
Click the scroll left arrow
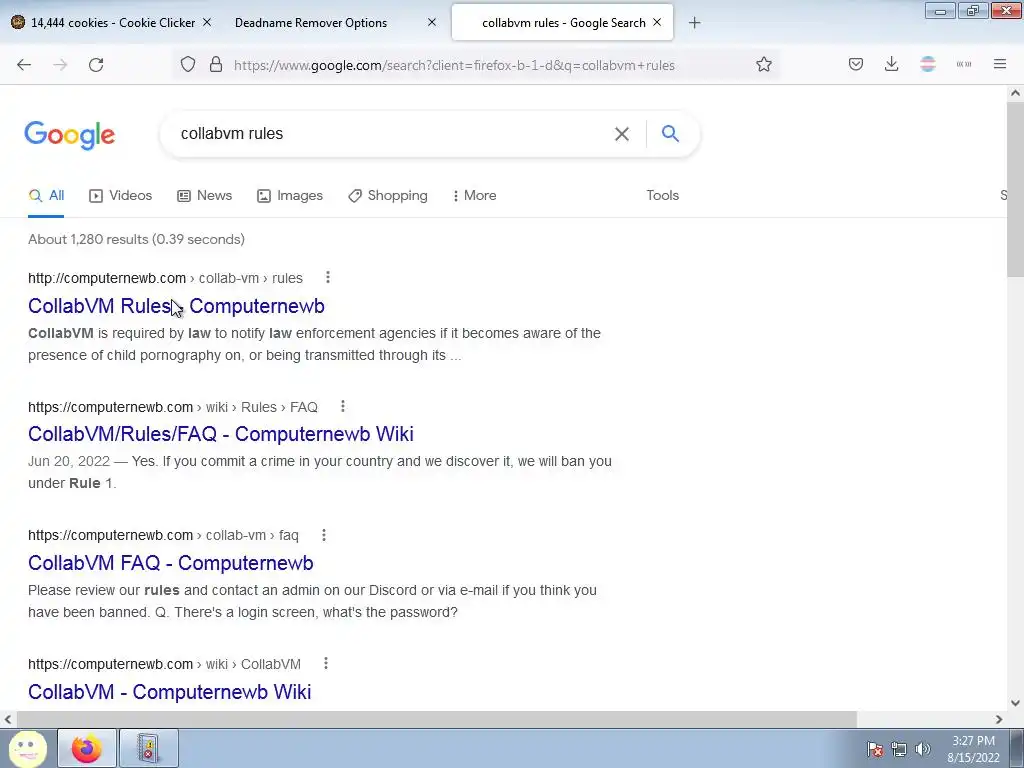(8, 719)
